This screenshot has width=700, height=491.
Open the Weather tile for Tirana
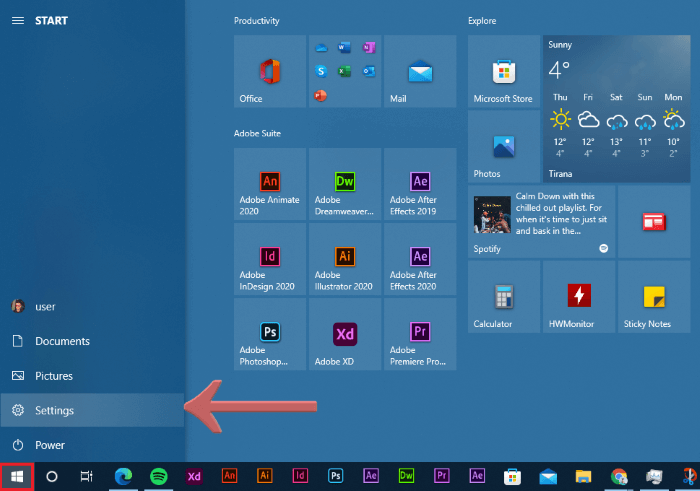(617, 108)
